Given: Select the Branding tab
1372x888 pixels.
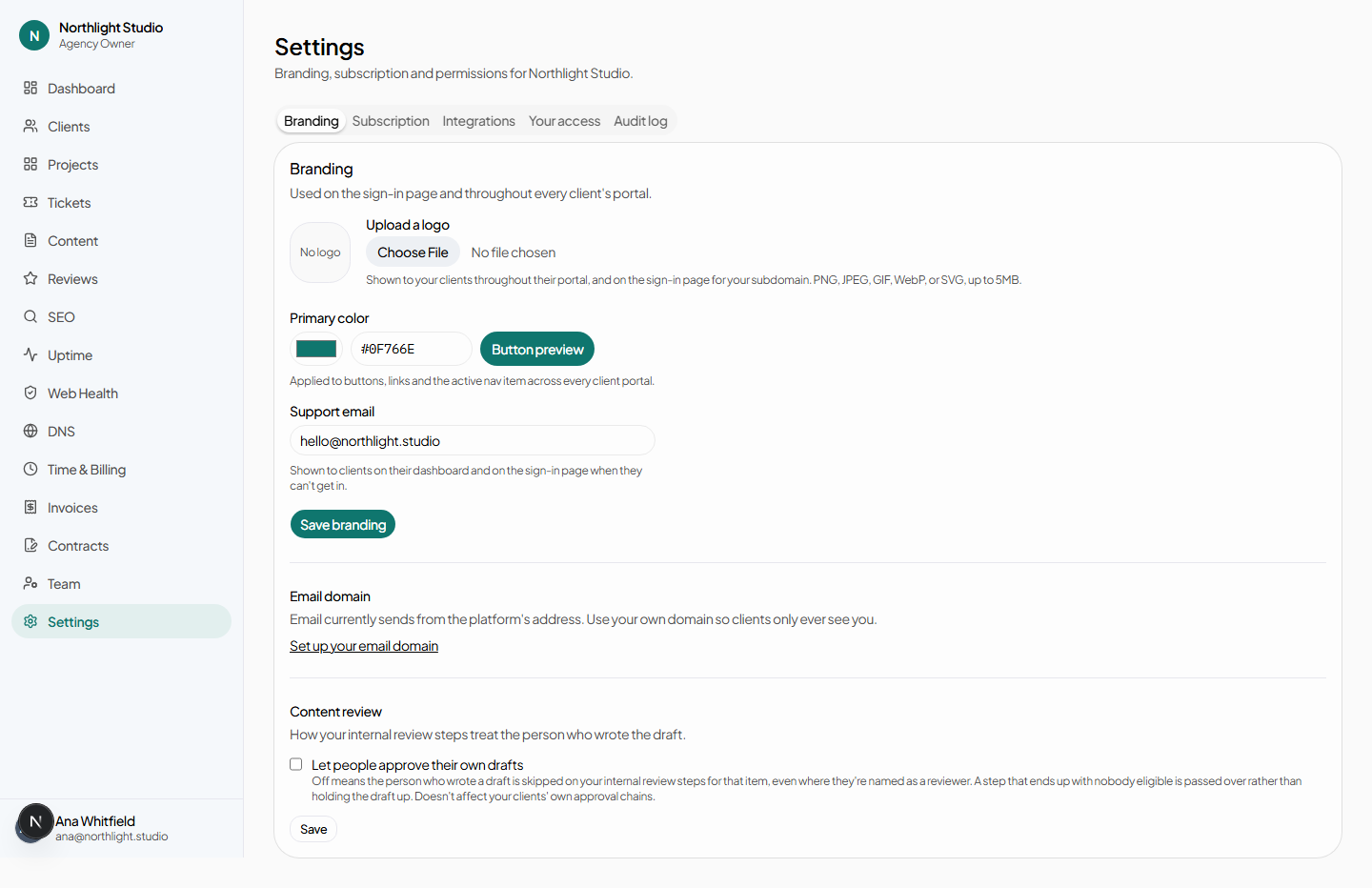Looking at the screenshot, I should point(311,121).
